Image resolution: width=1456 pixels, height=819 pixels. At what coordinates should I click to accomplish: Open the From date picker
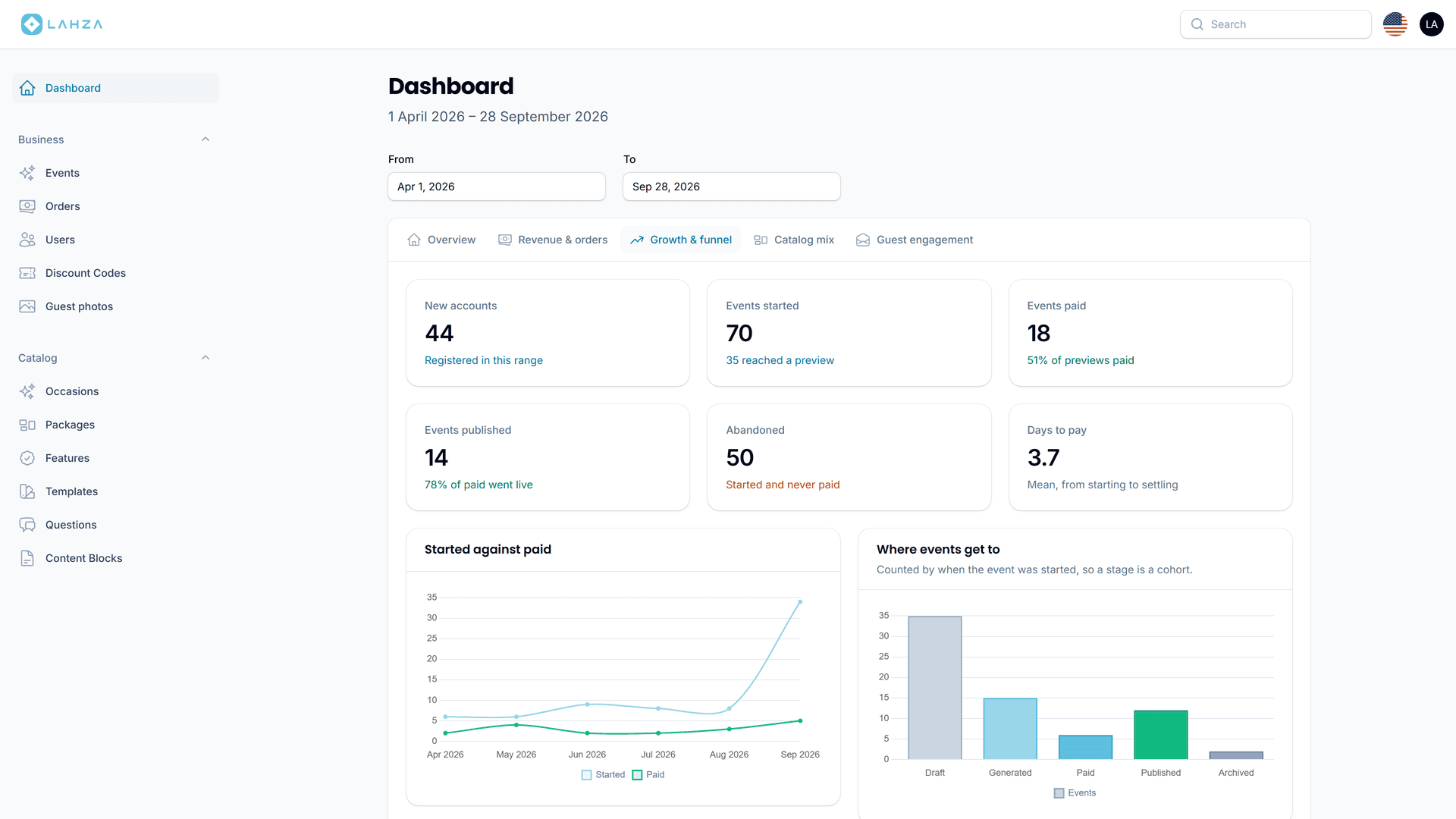[497, 187]
